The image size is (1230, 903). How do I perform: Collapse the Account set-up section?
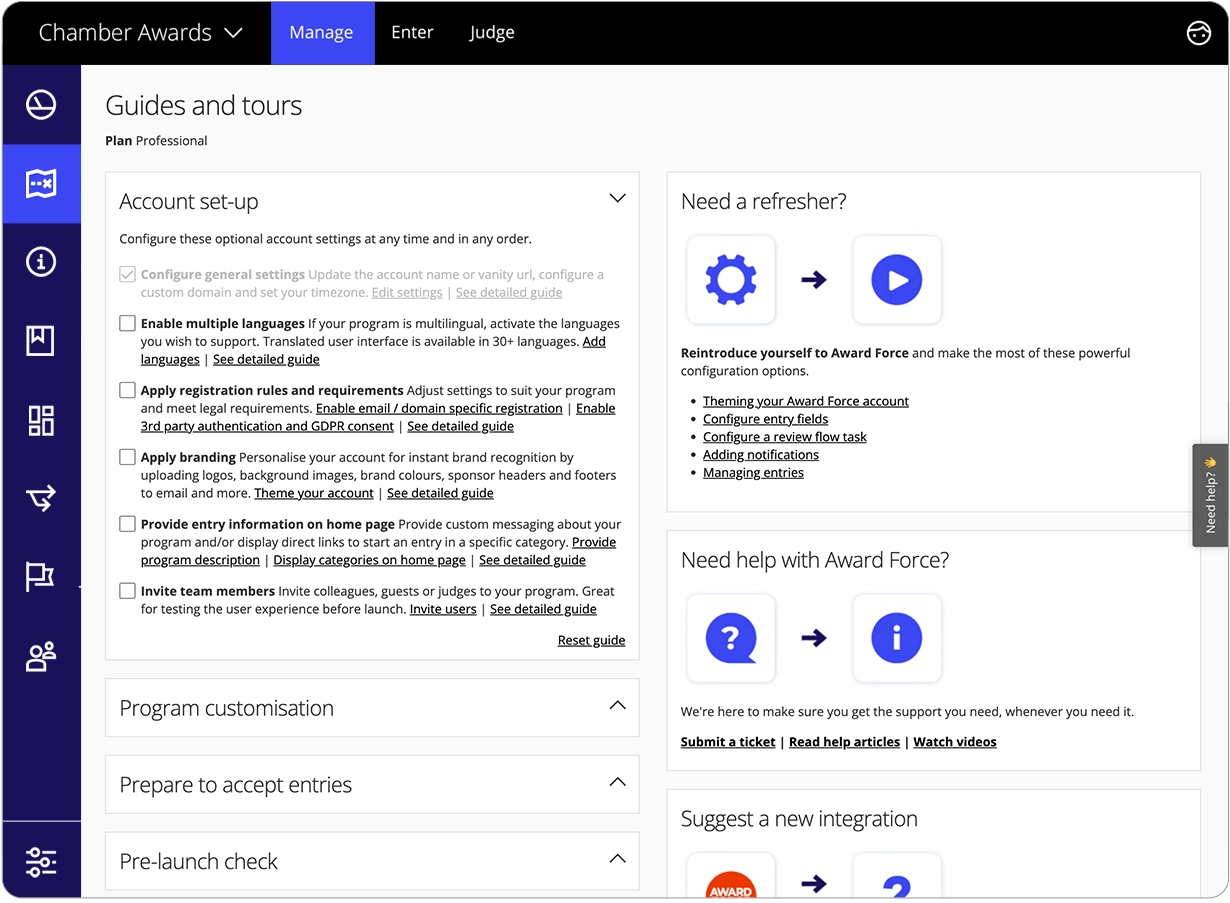click(617, 198)
